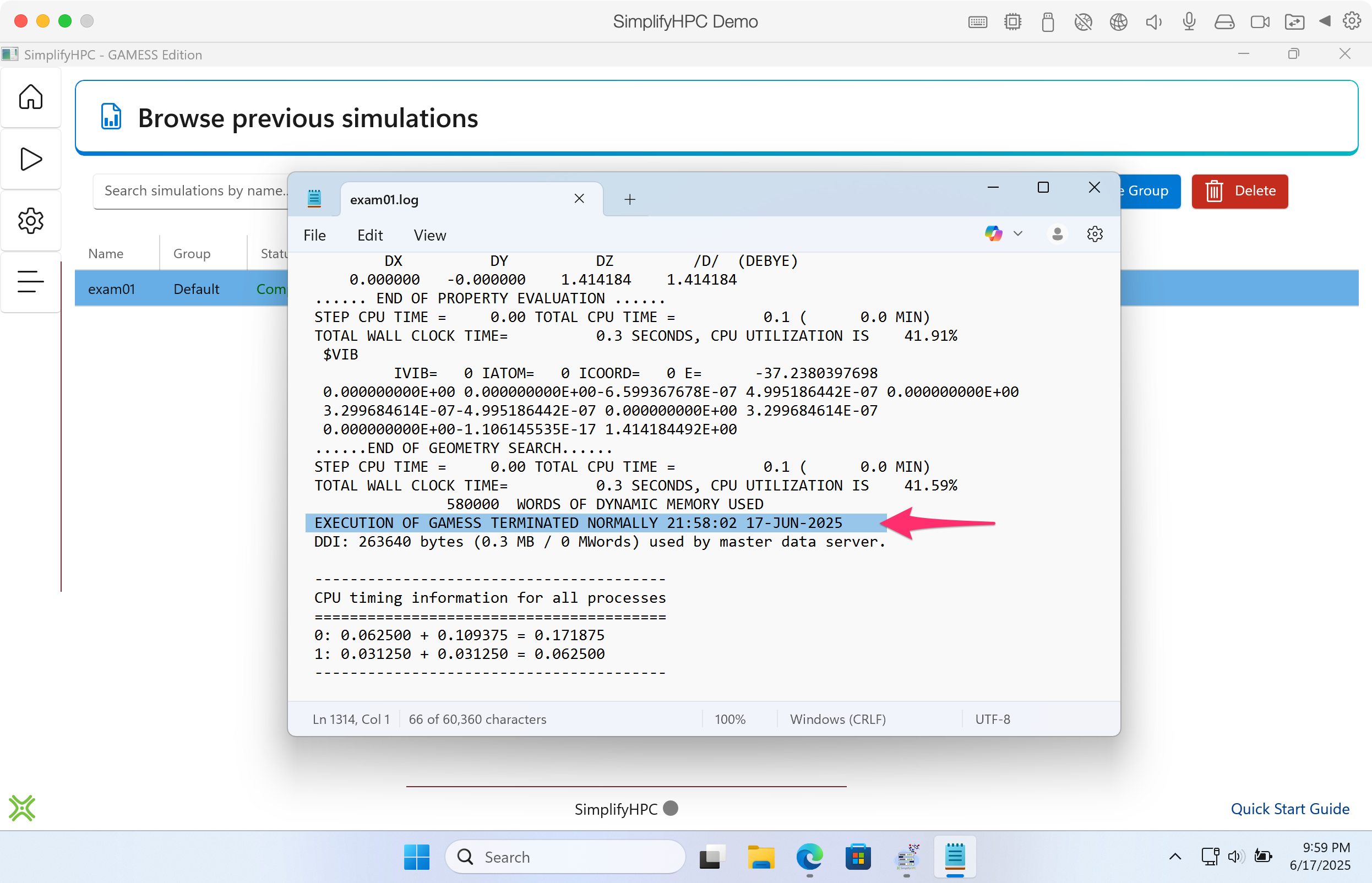Expand the Copilot dropdown chevron
1372x883 pixels.
point(1017,234)
